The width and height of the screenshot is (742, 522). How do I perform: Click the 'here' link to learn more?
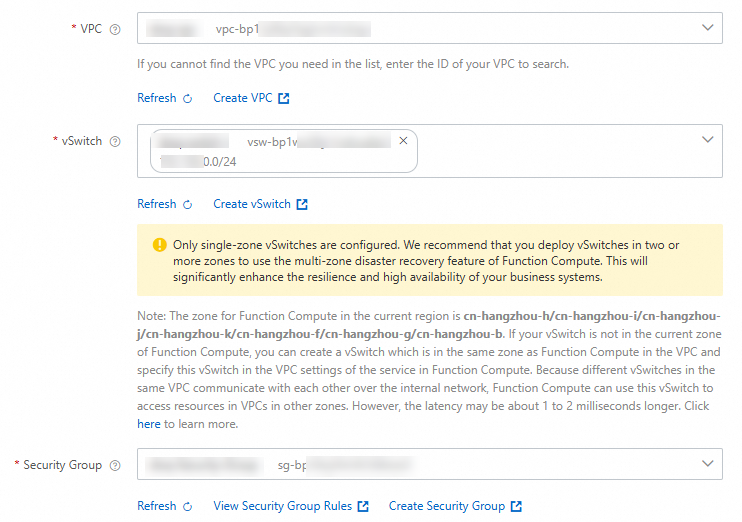149,425
